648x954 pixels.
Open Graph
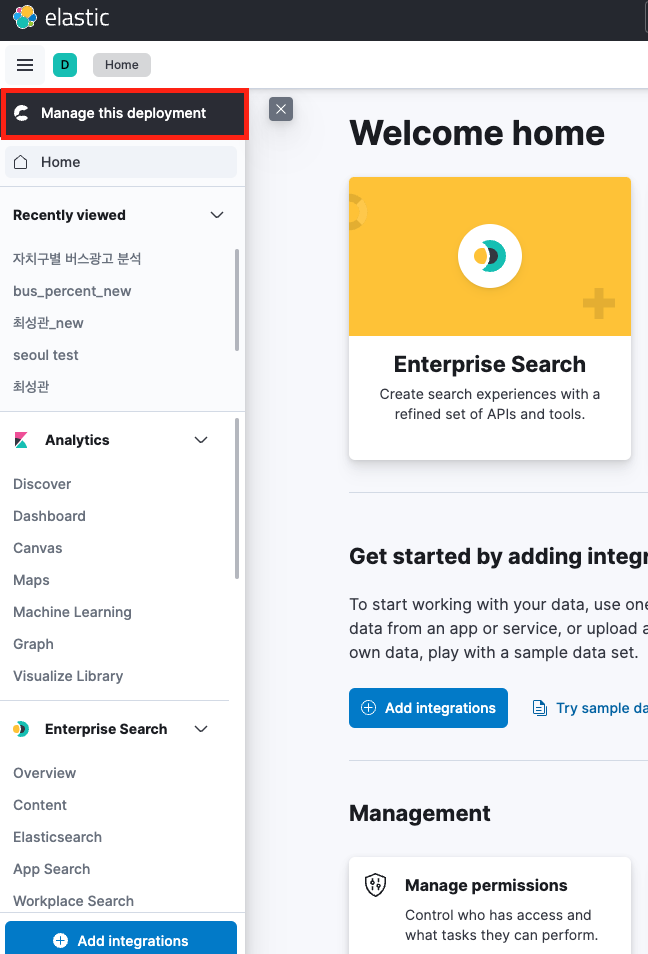pos(33,644)
